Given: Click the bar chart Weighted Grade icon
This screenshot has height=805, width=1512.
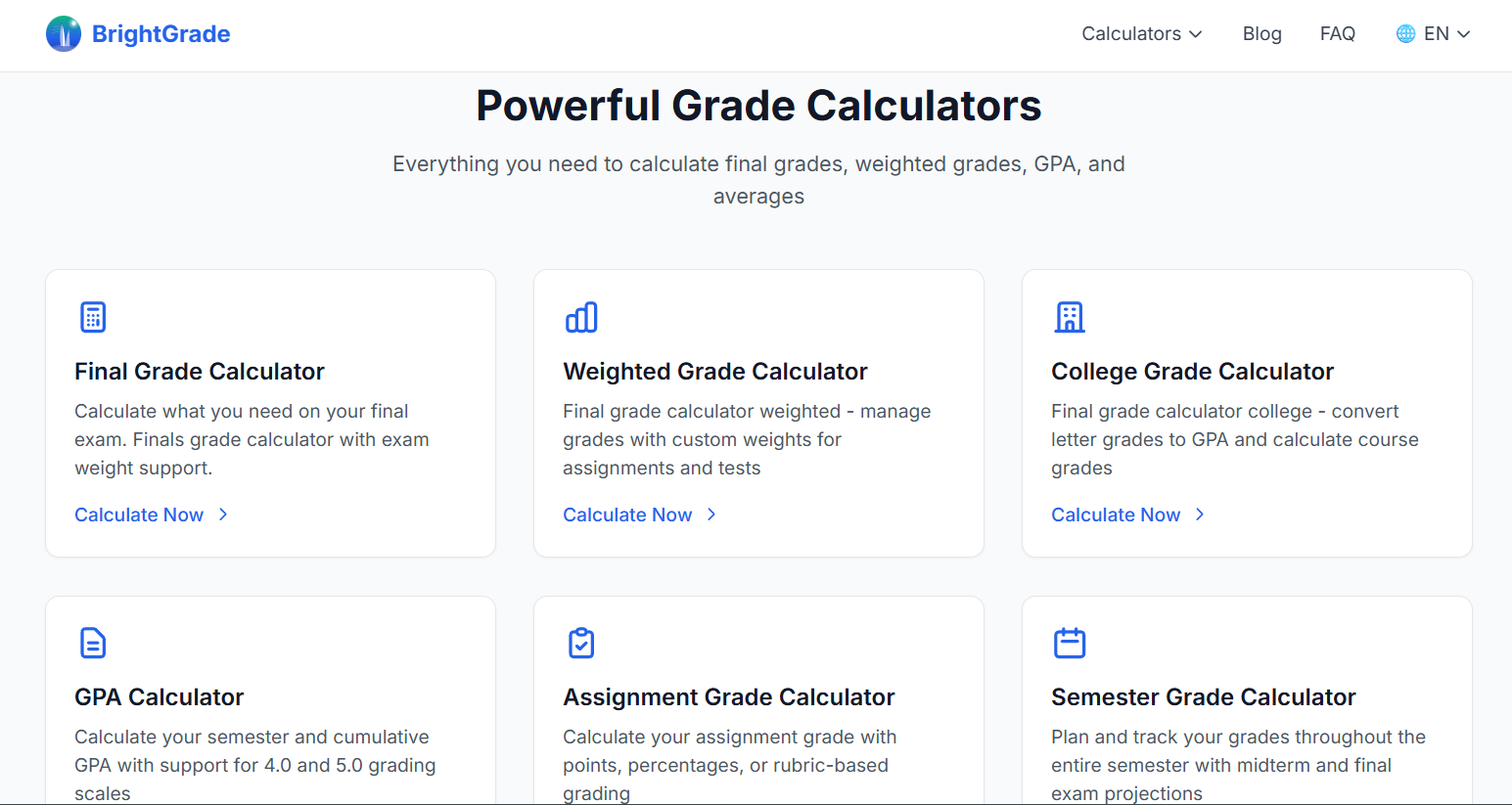Looking at the screenshot, I should click(x=580, y=317).
